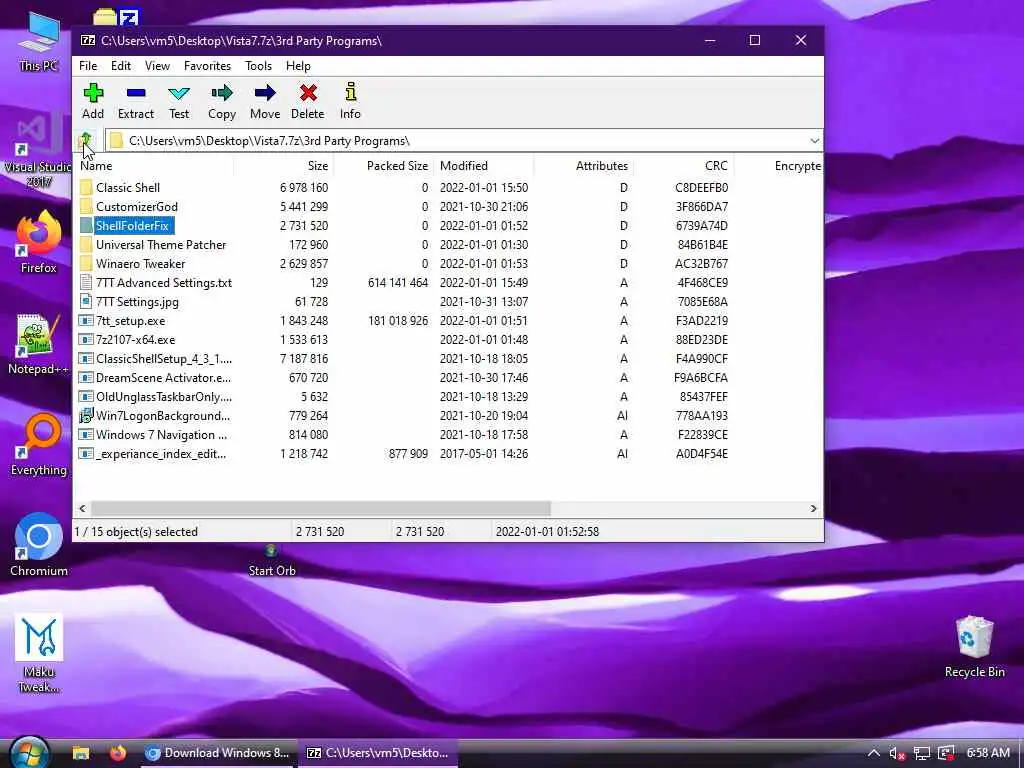
Task: Click the network tray icon
Action: coord(921,754)
